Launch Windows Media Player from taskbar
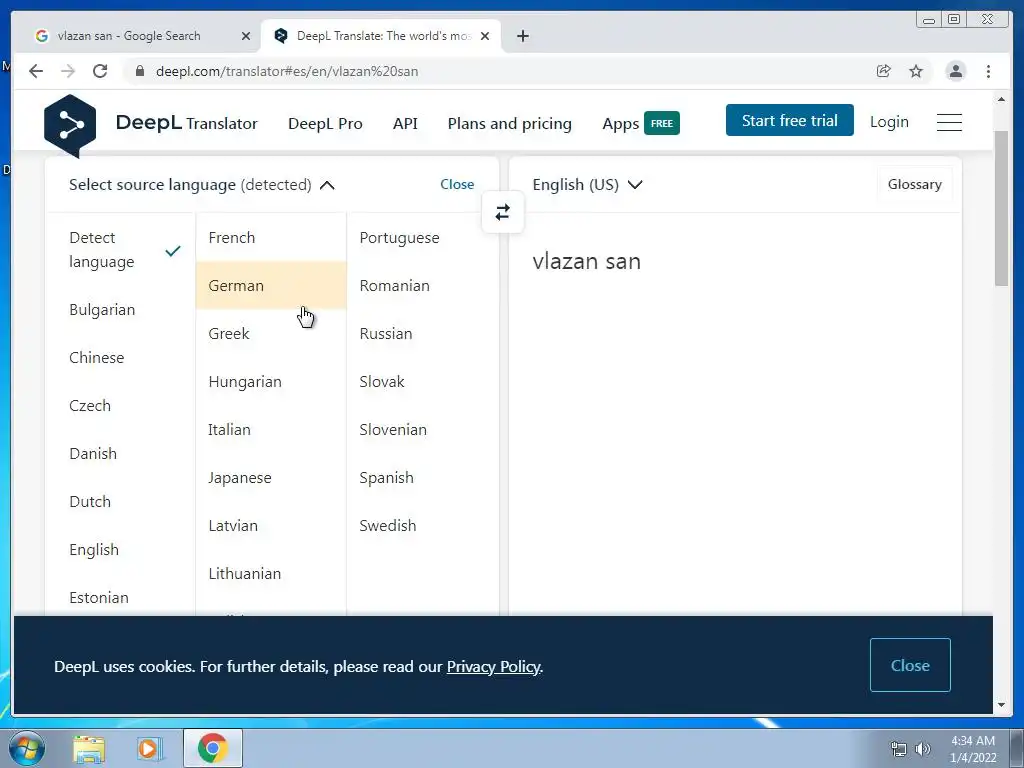Image resolution: width=1024 pixels, height=768 pixels. click(149, 749)
